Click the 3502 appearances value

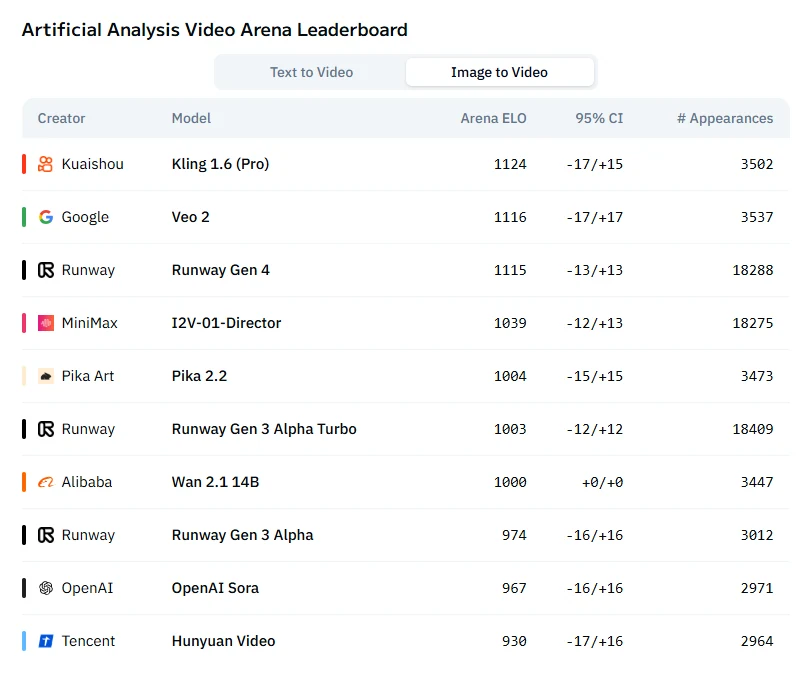(757, 164)
